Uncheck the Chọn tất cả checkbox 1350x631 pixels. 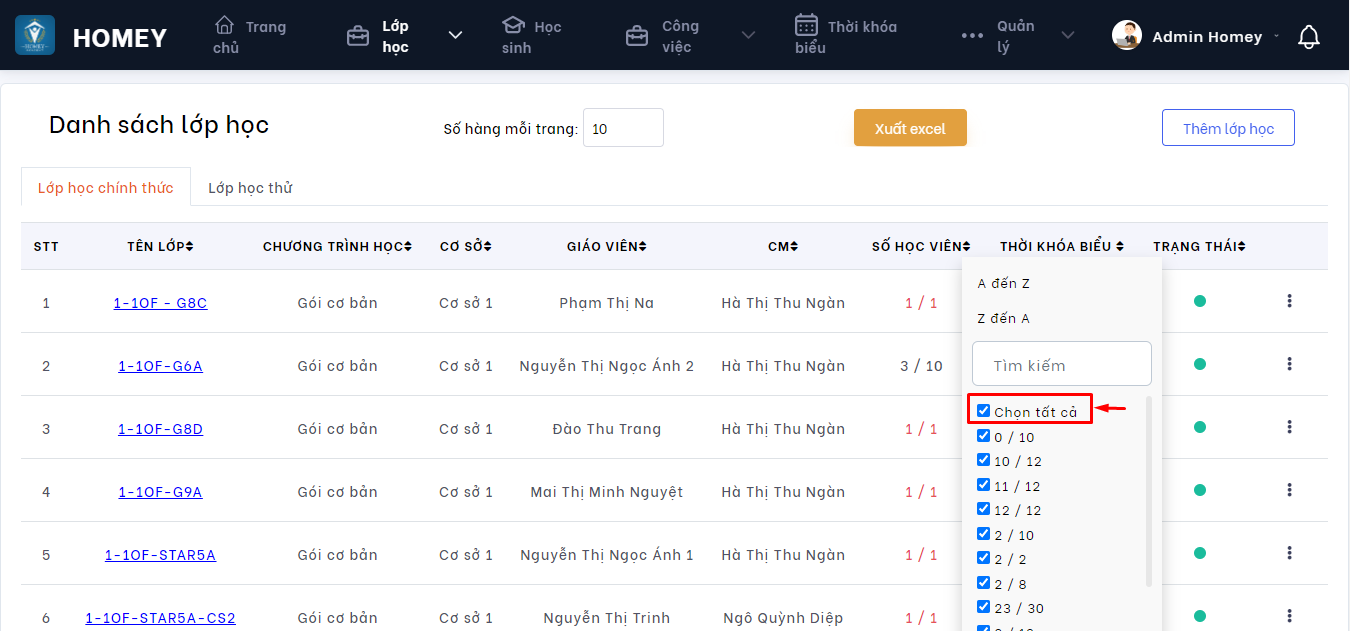click(983, 411)
